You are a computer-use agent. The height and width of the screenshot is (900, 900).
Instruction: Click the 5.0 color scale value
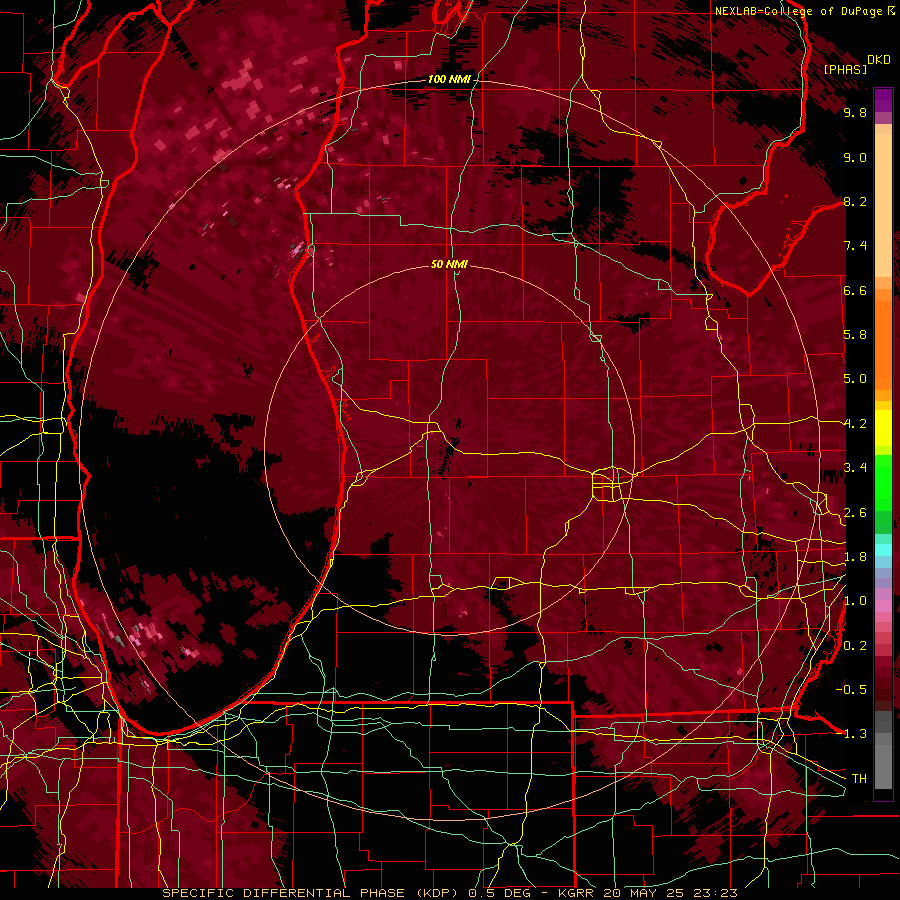(855, 379)
